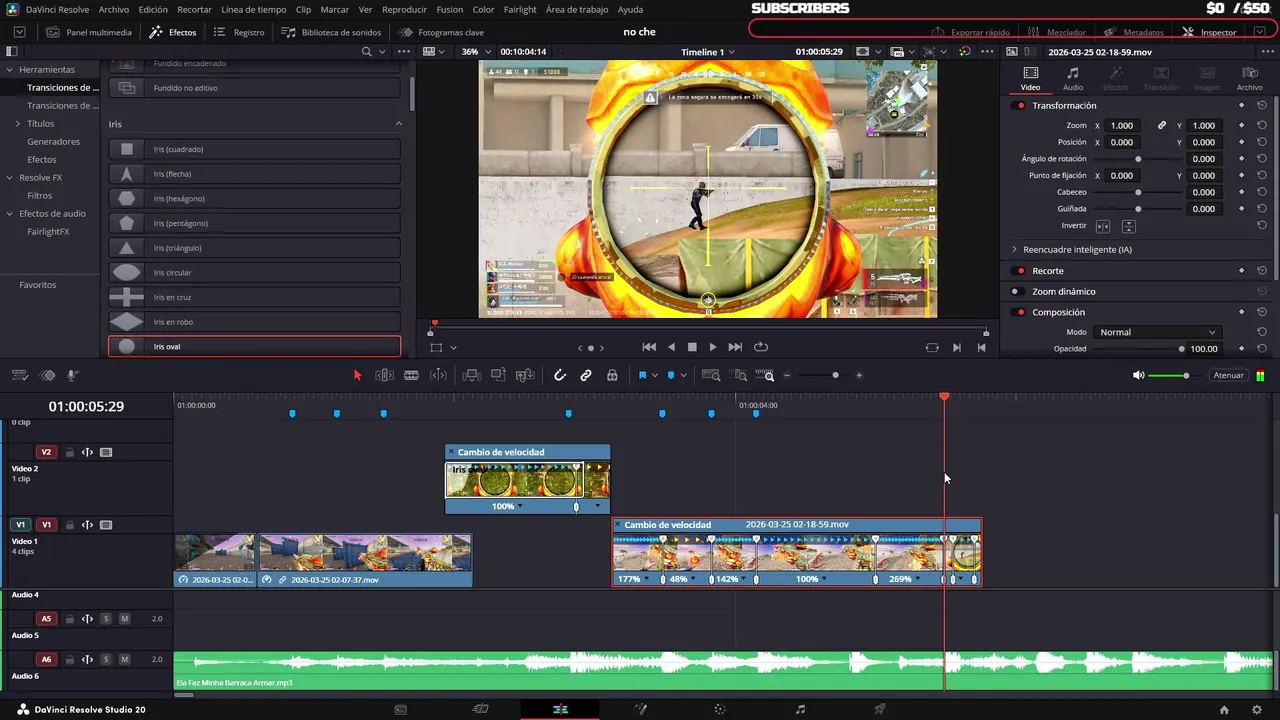This screenshot has height=720, width=1280.
Task: Add keyframe for Transformación
Action: tap(1242, 105)
